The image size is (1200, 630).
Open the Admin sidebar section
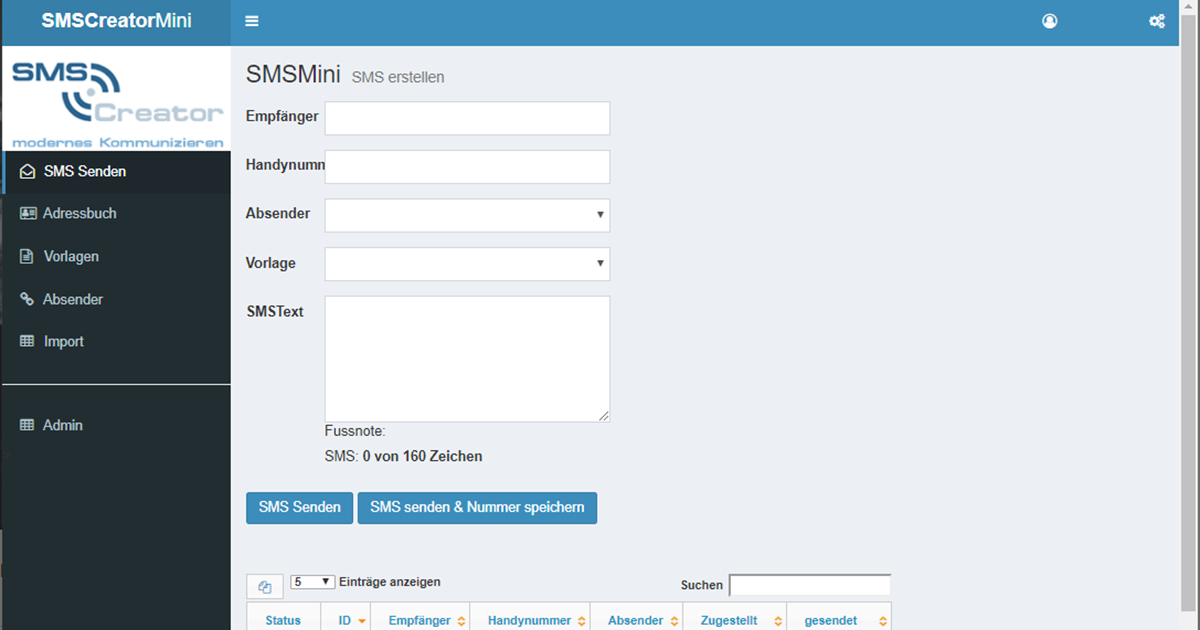coord(62,425)
